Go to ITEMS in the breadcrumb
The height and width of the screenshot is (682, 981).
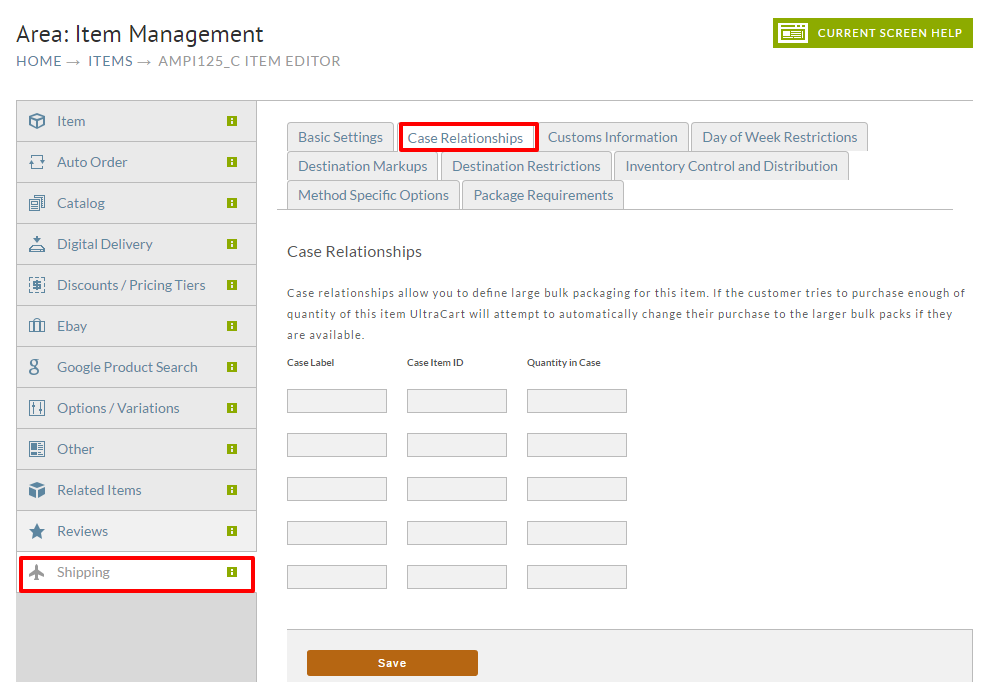pos(110,61)
